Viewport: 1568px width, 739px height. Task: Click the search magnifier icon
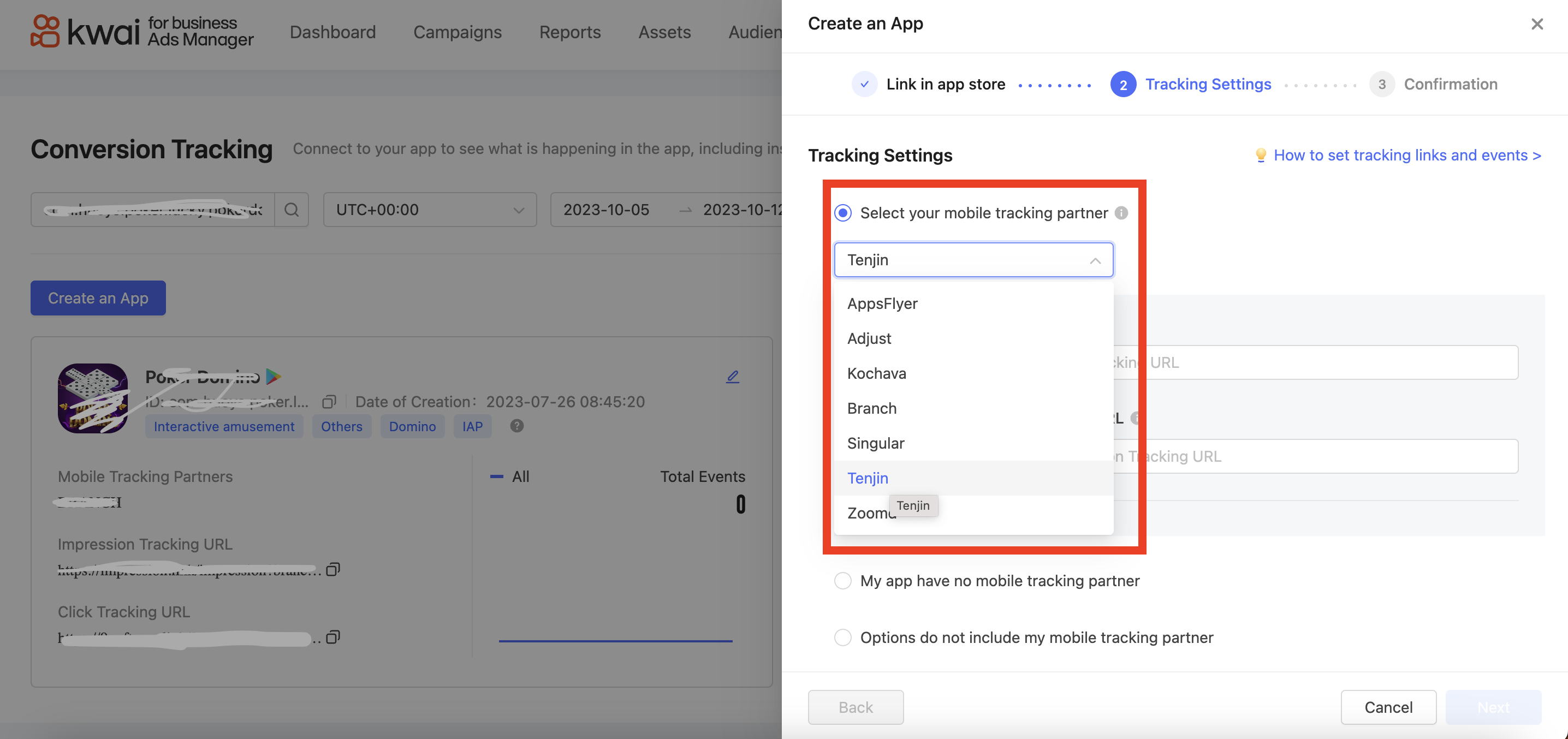(x=292, y=210)
